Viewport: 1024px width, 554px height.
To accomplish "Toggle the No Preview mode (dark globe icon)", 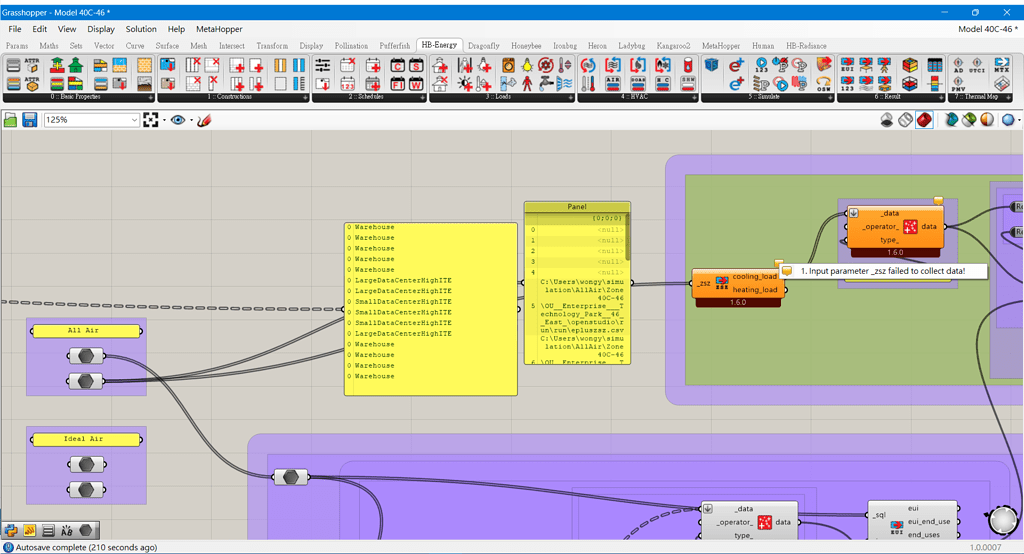I will click(x=887, y=120).
